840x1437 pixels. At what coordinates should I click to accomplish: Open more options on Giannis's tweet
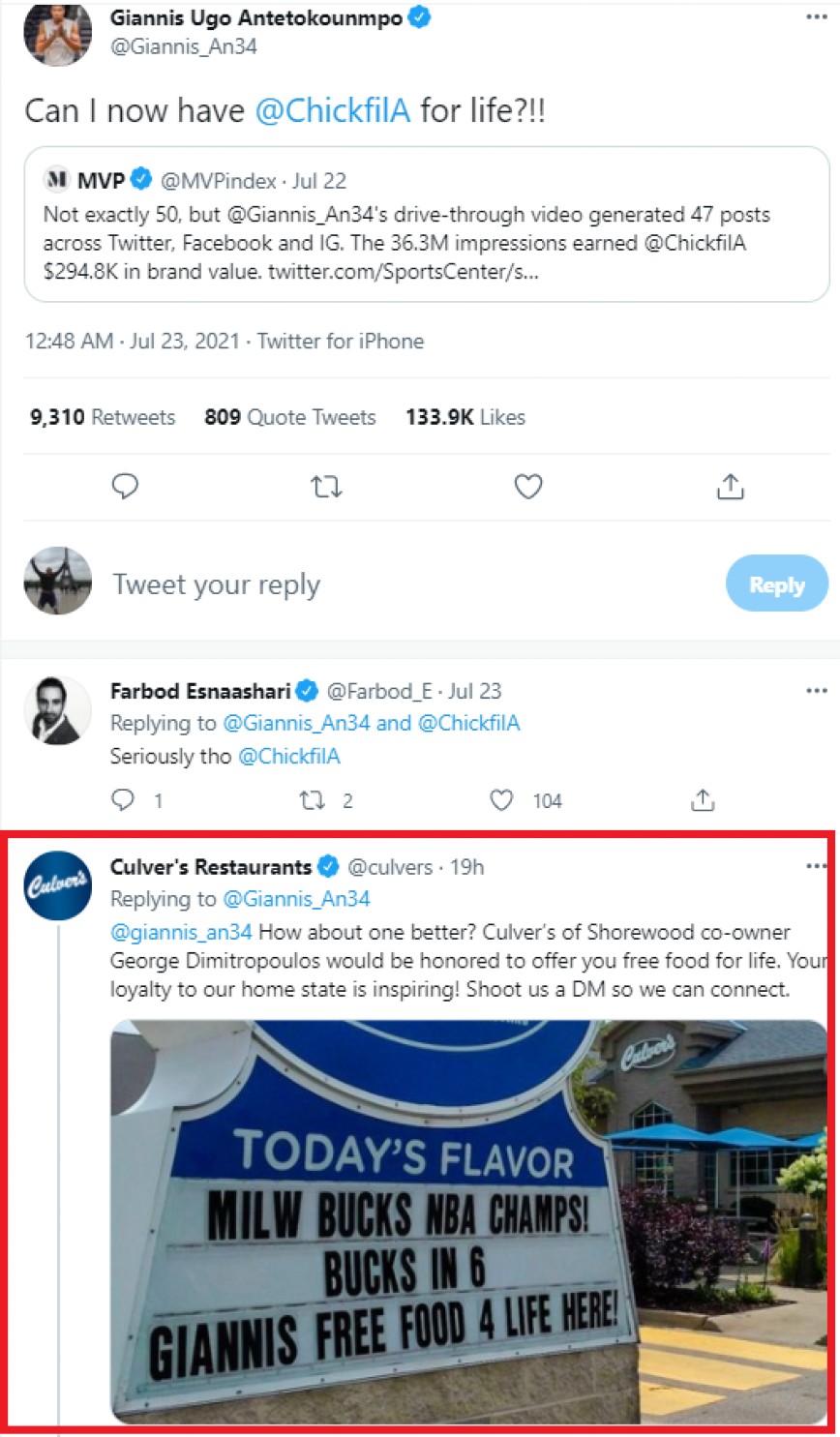pos(816,17)
